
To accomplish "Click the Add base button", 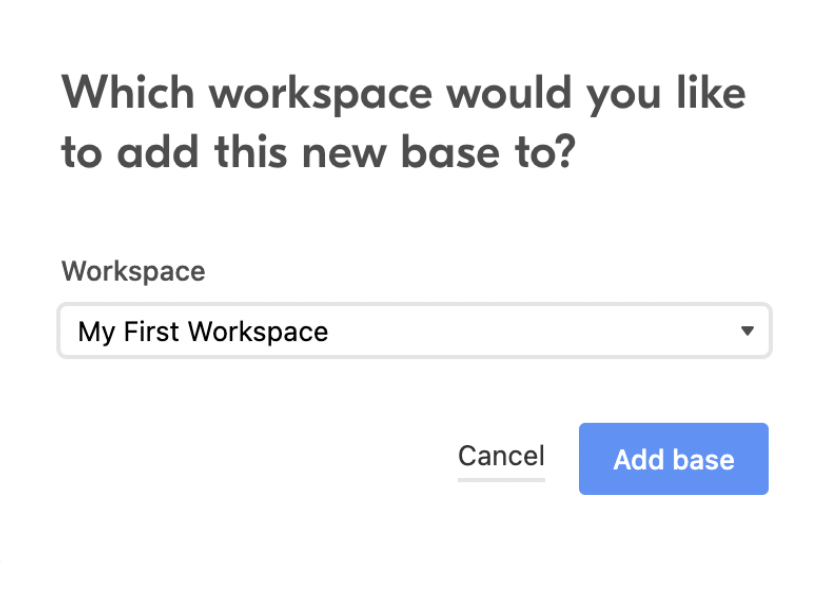I will pos(673,459).
